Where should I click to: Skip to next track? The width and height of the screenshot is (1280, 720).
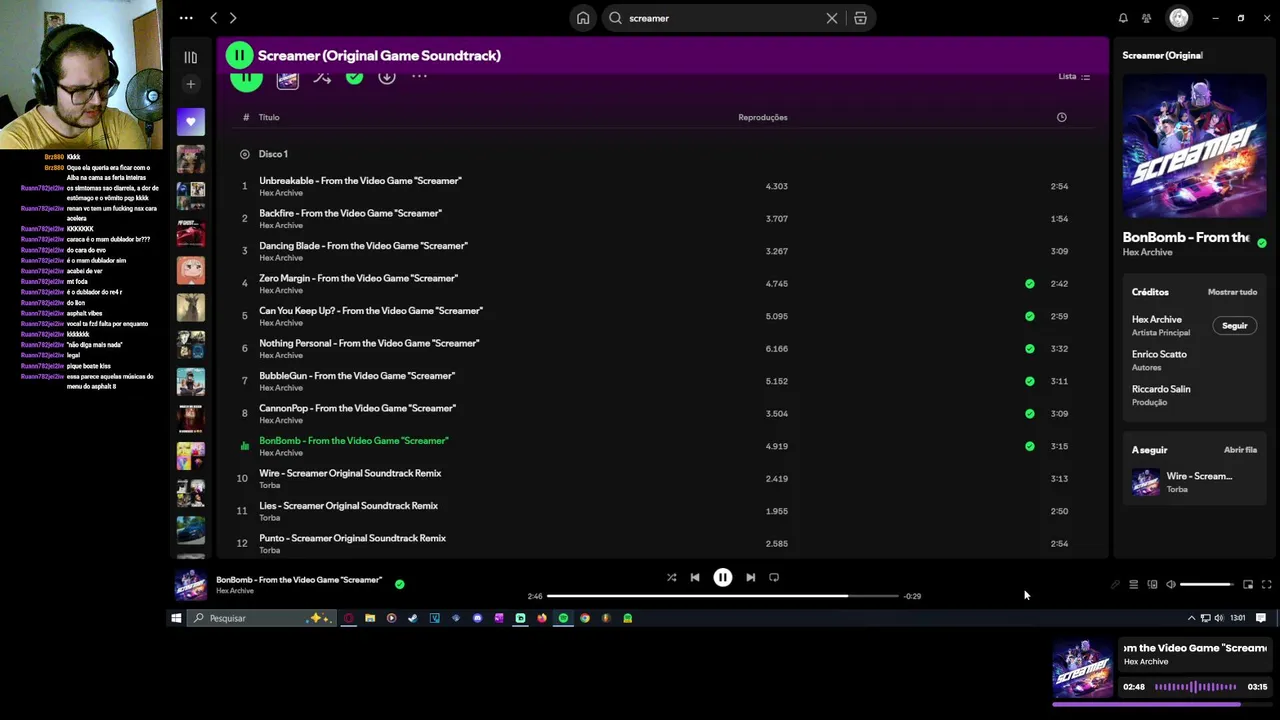(x=750, y=577)
